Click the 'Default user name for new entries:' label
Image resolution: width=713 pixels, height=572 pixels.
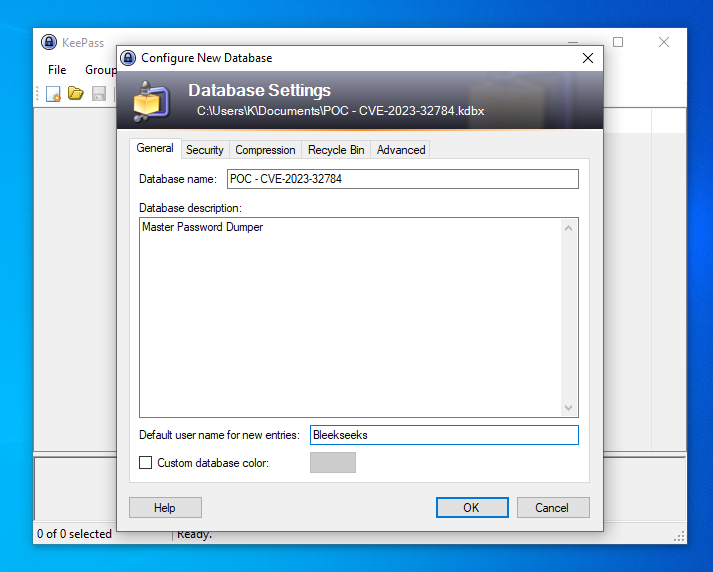pyautogui.click(x=219, y=435)
